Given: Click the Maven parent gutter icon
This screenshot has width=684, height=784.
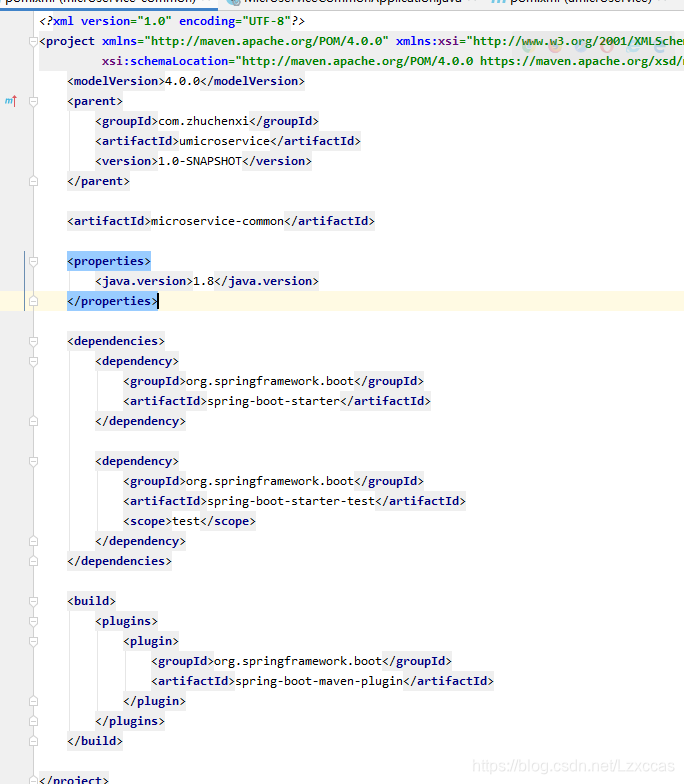Looking at the screenshot, I should [x=11, y=101].
